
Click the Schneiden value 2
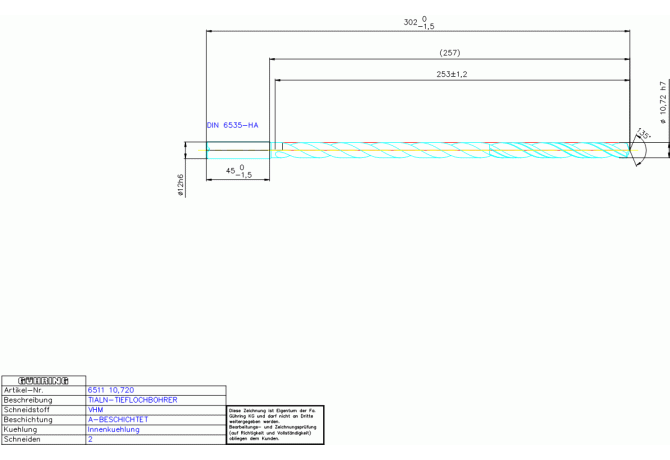pos(90,440)
